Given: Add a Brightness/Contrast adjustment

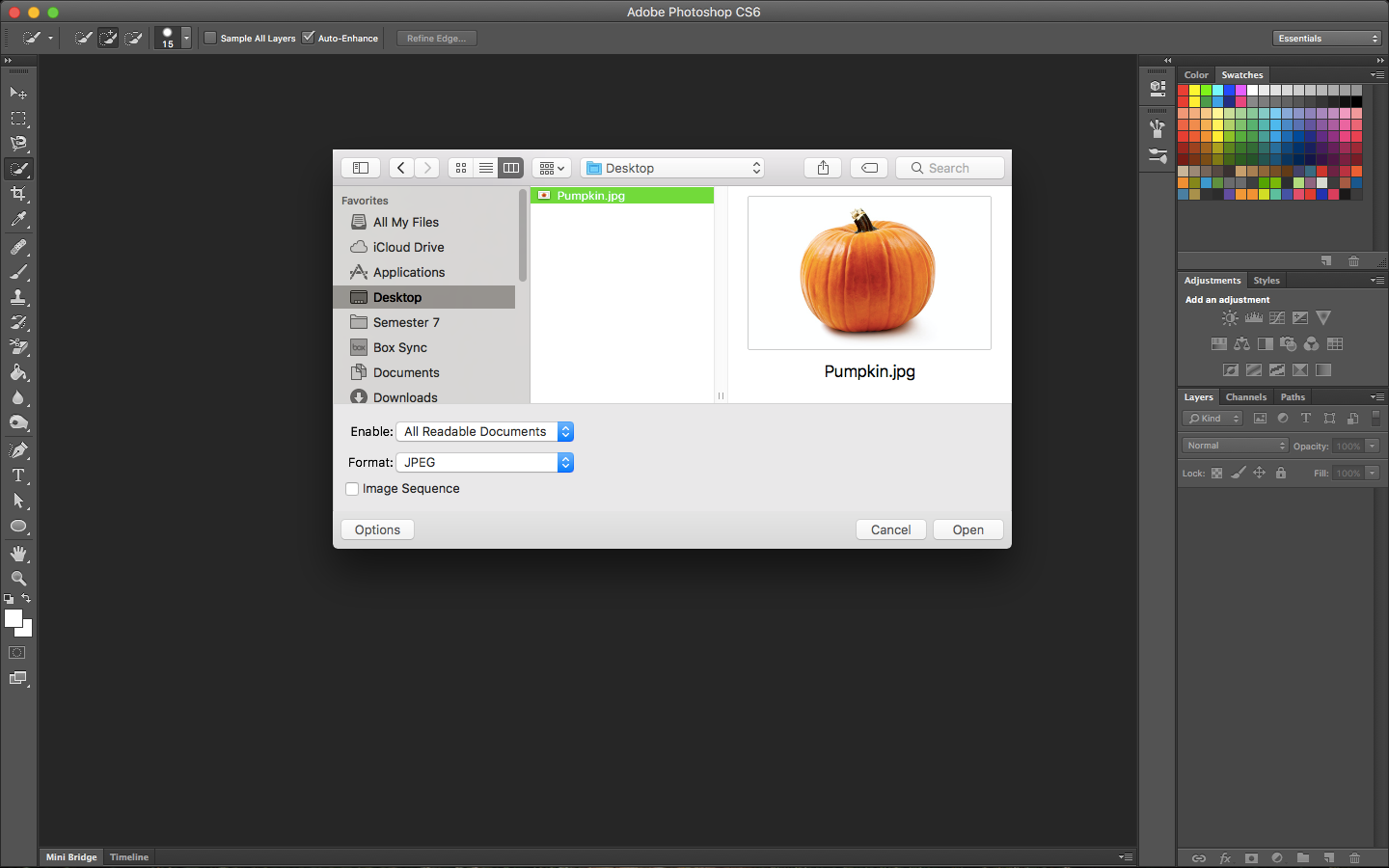Looking at the screenshot, I should 1229,317.
